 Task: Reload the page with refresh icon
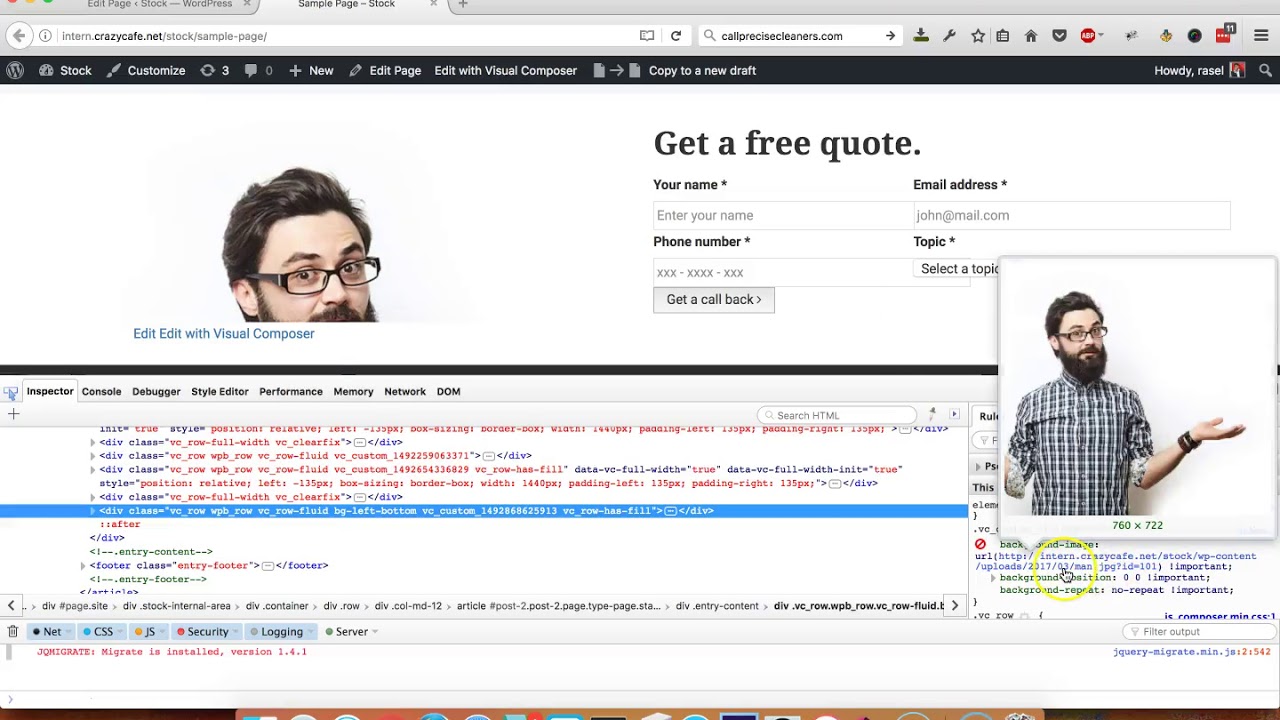click(676, 36)
